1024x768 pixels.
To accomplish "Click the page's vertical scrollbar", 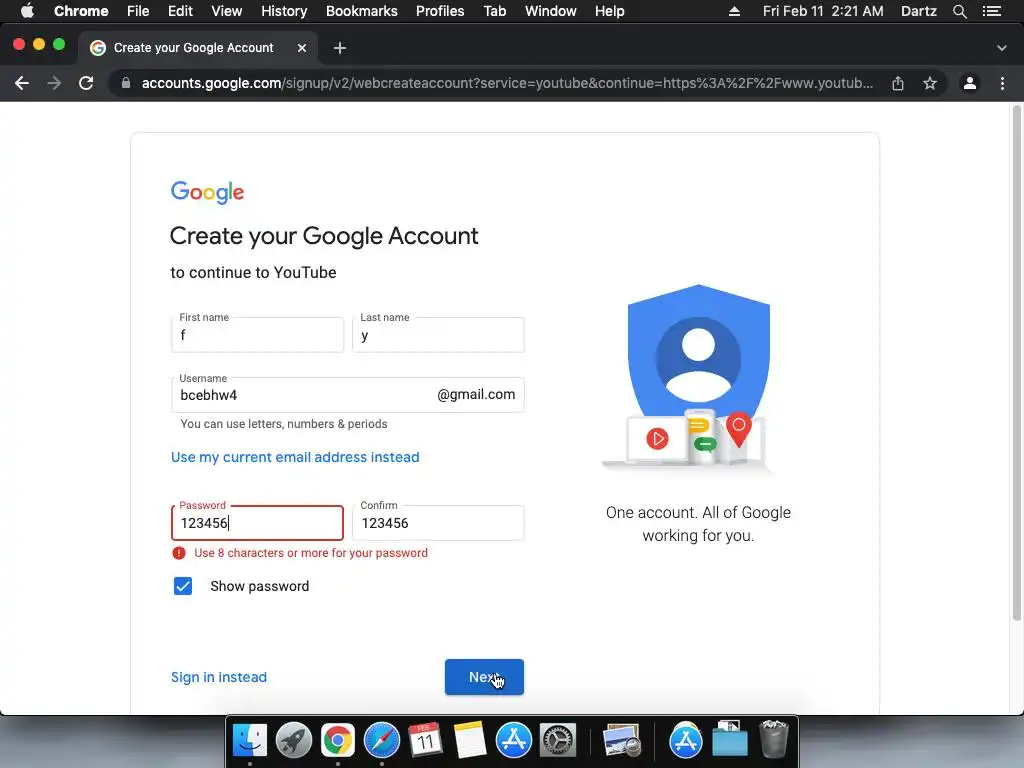I will click(1016, 363).
